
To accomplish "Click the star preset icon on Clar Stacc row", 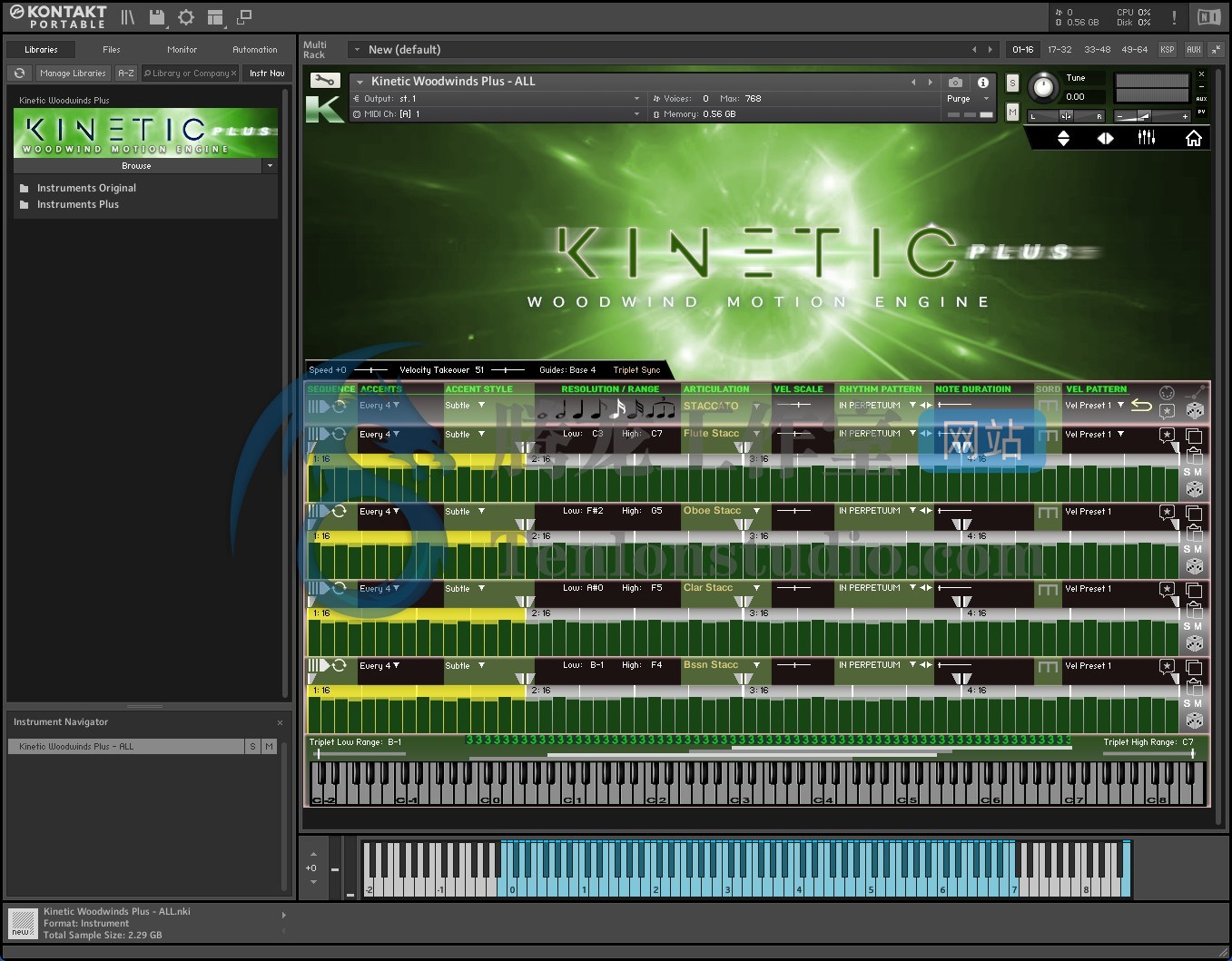I will pos(1167,589).
